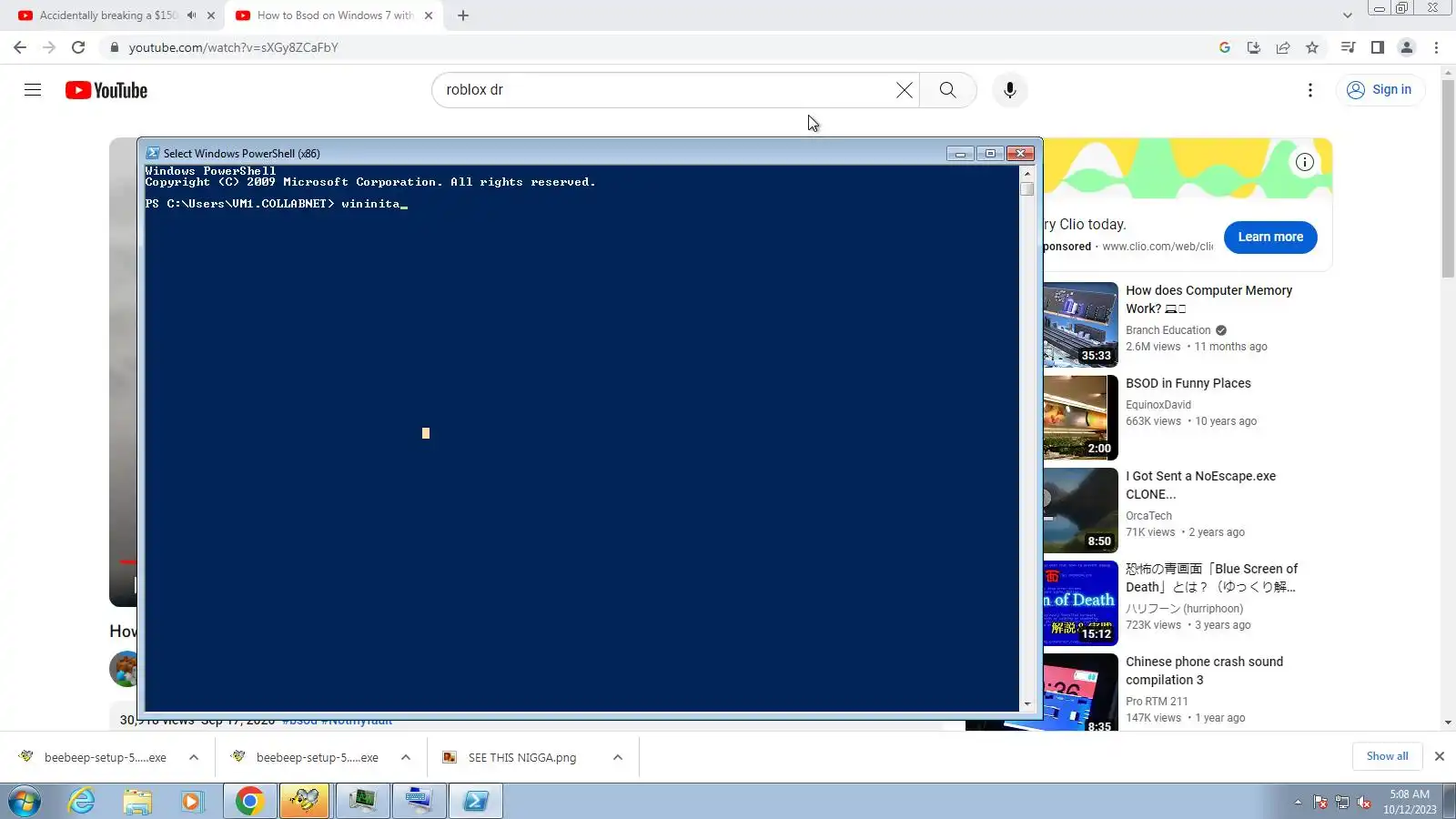
Task: Visit OrcaTech channel link
Action: coord(1148,516)
